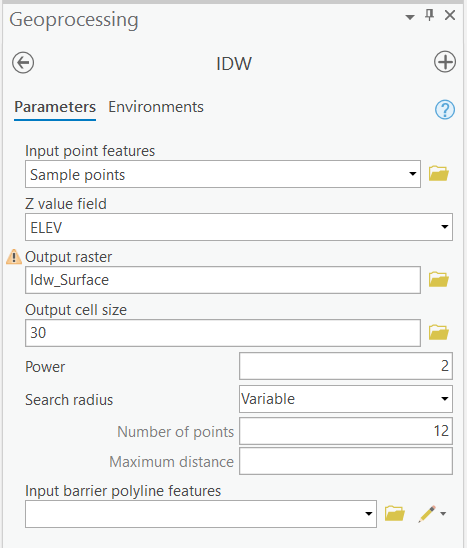Browse for input point features folder icon
This screenshot has height=548, width=467.
(x=439, y=174)
